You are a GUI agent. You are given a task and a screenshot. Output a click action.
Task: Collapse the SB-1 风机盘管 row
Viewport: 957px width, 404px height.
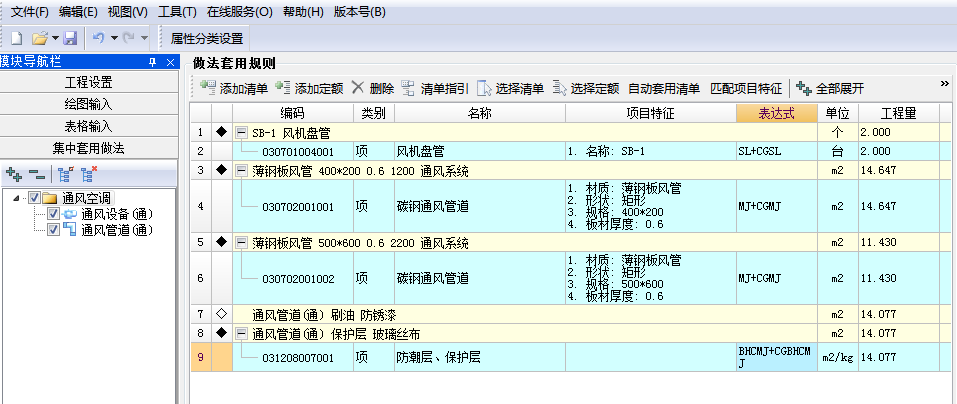click(241, 132)
